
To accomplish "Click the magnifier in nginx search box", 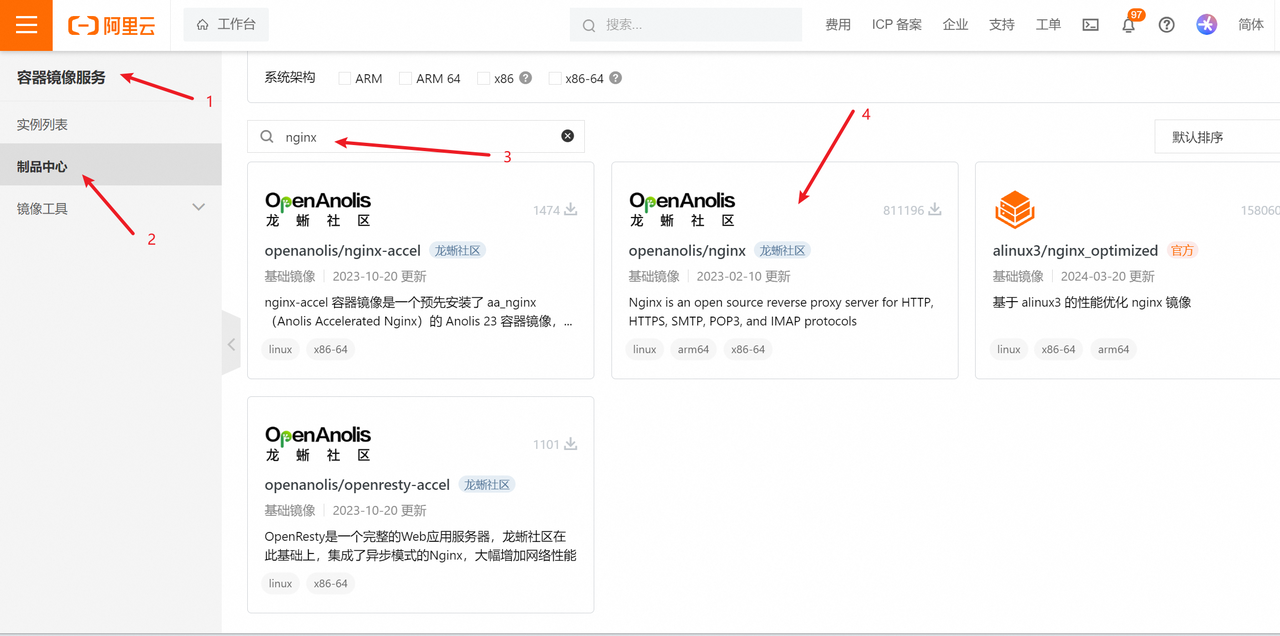I will tap(267, 137).
